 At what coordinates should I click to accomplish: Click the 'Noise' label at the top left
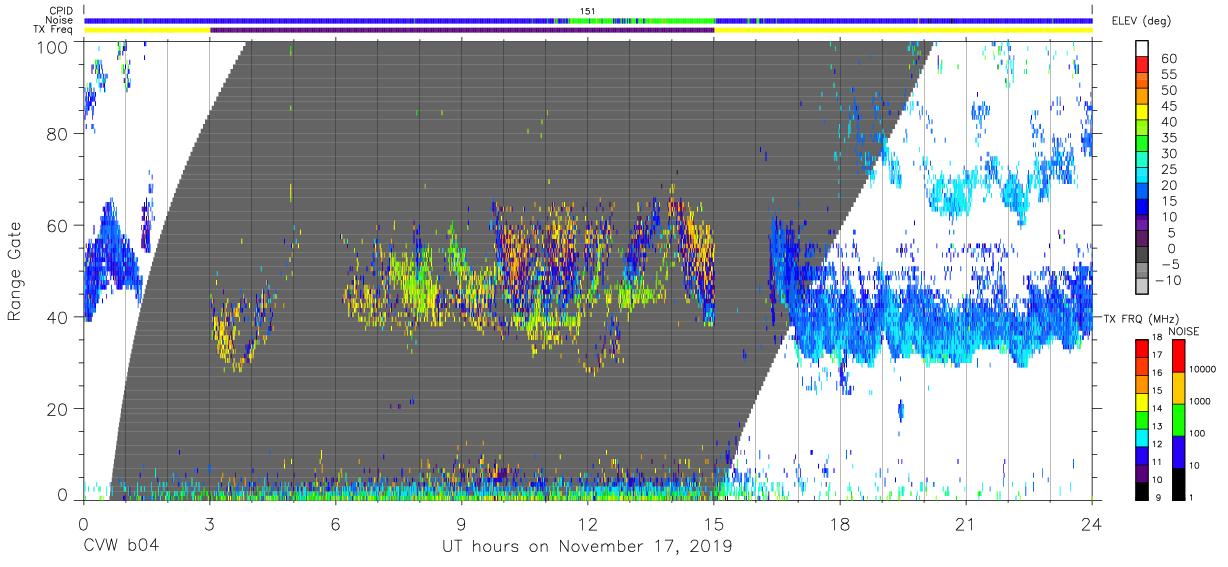click(x=60, y=20)
